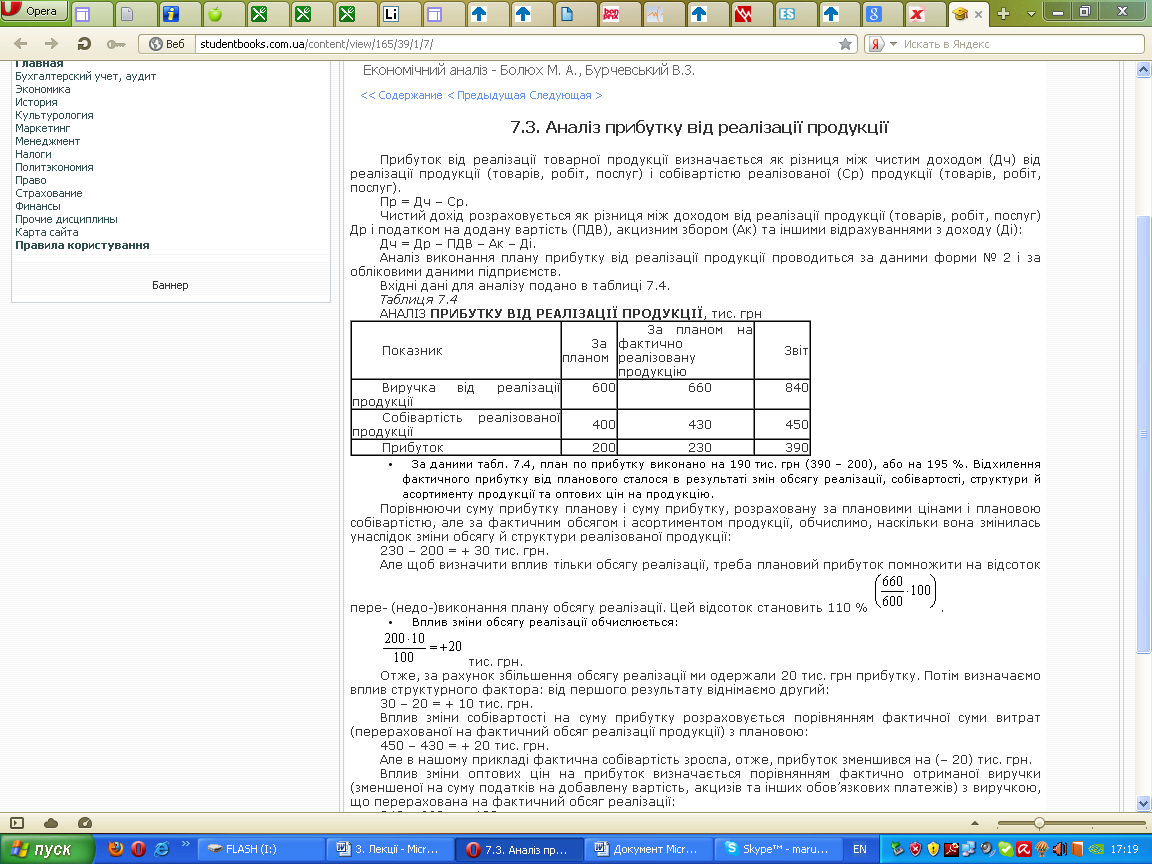Go to Следующая > page link
The width and height of the screenshot is (1152, 864).
click(566, 96)
